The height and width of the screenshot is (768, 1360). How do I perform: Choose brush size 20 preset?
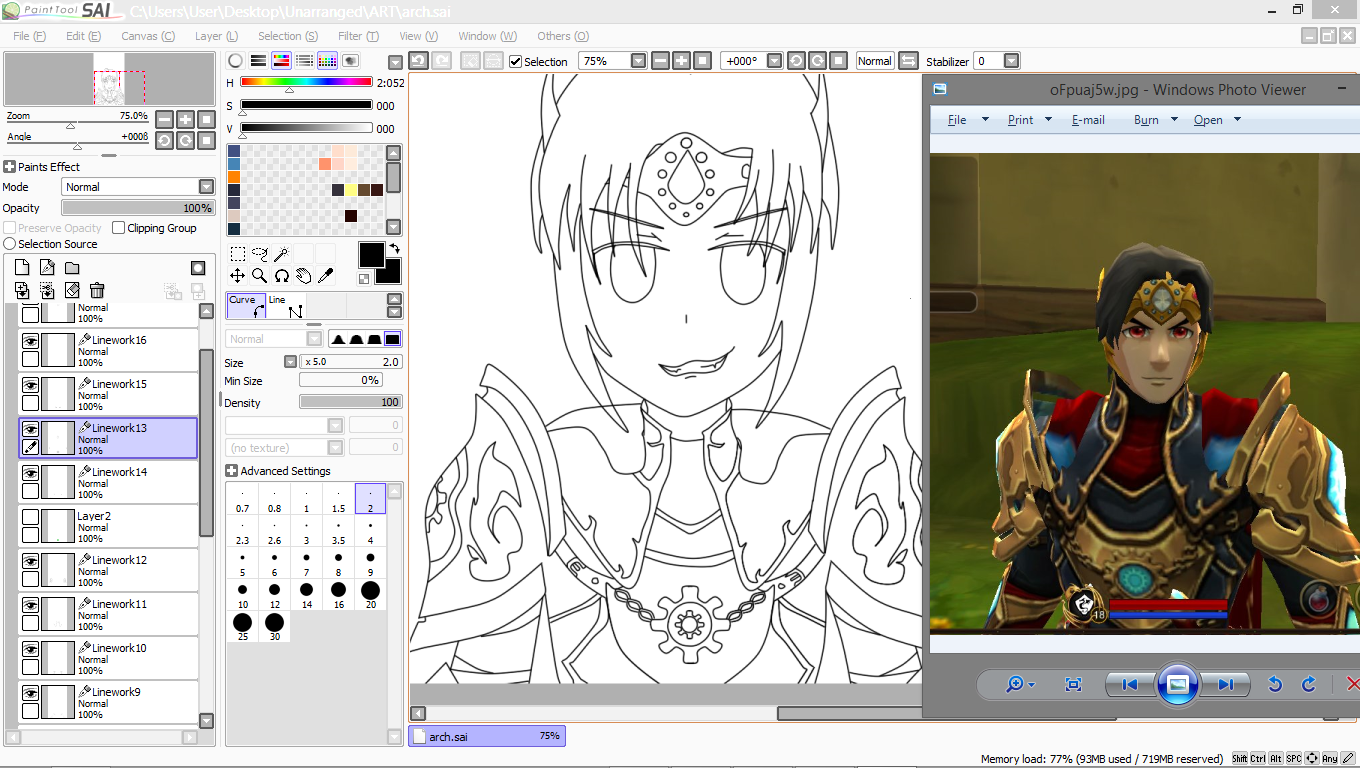(x=370, y=596)
